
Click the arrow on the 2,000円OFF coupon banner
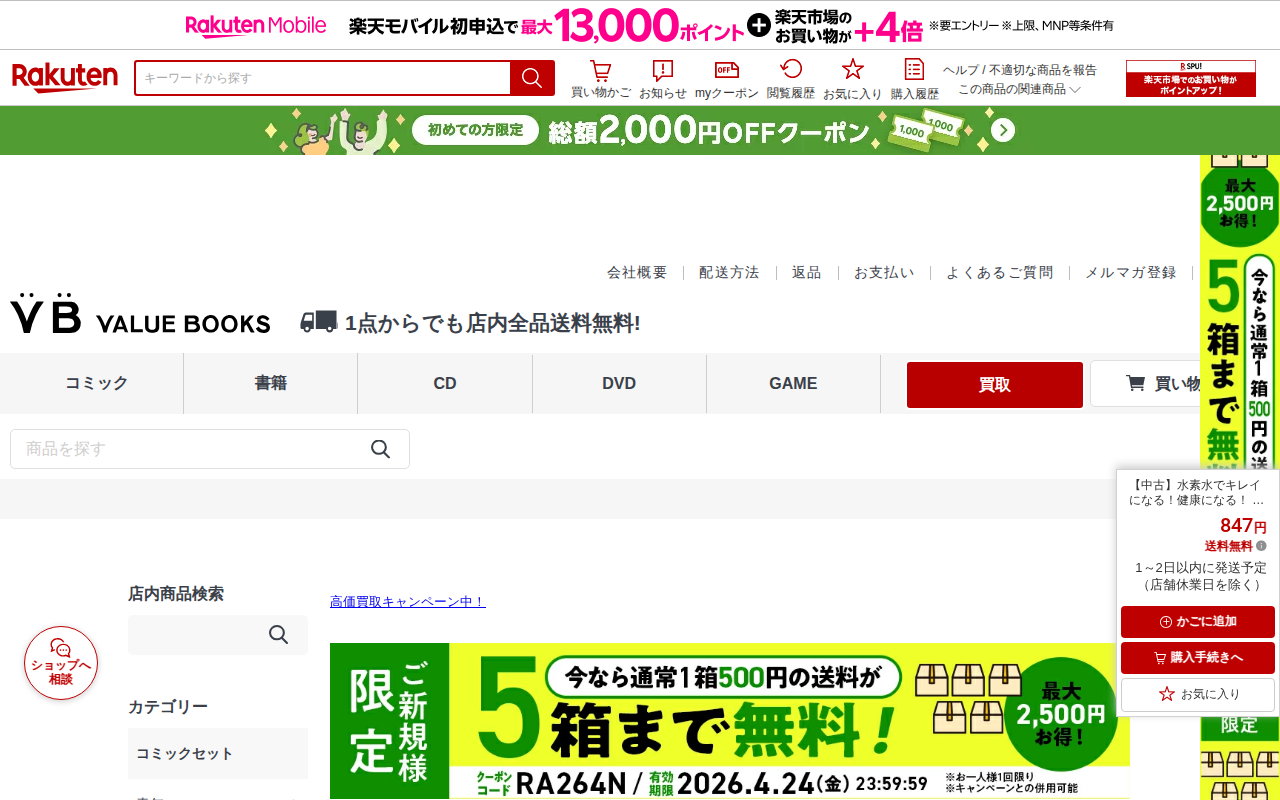1003,131
